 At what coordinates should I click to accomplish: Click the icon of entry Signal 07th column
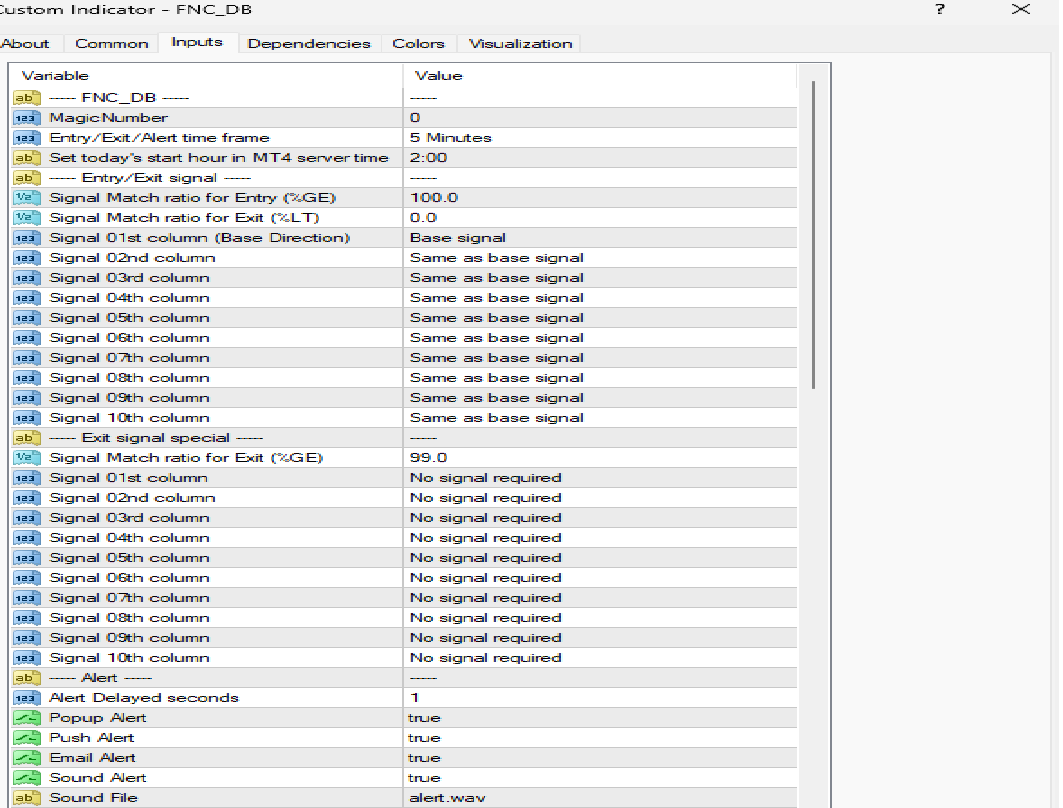[x=26, y=358]
